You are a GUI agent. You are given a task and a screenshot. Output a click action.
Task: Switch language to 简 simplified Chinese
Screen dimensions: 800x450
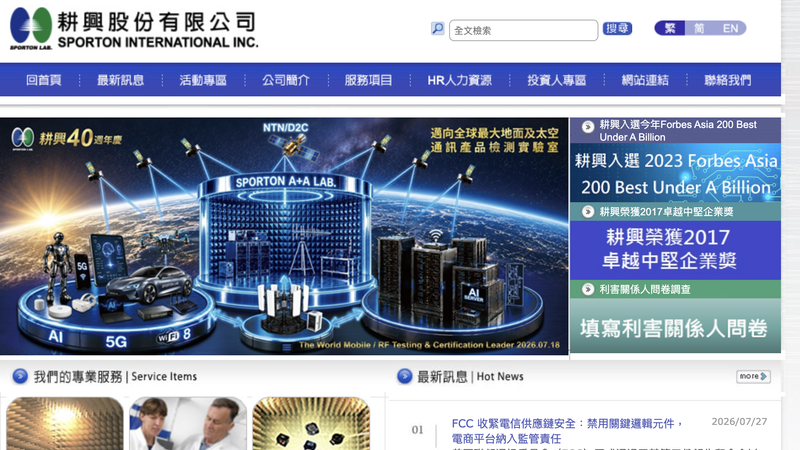(699, 28)
